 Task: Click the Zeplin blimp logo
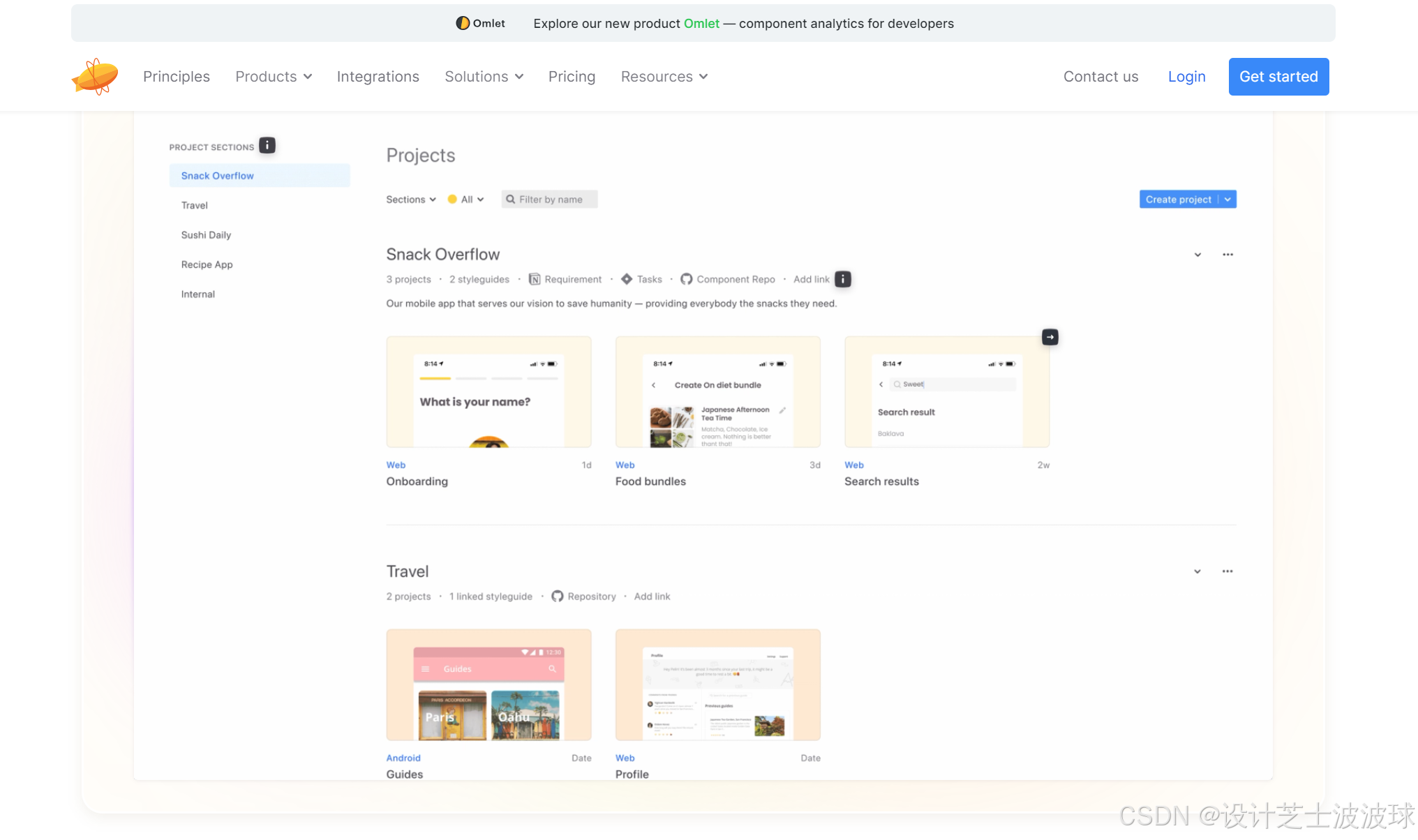[x=95, y=77]
